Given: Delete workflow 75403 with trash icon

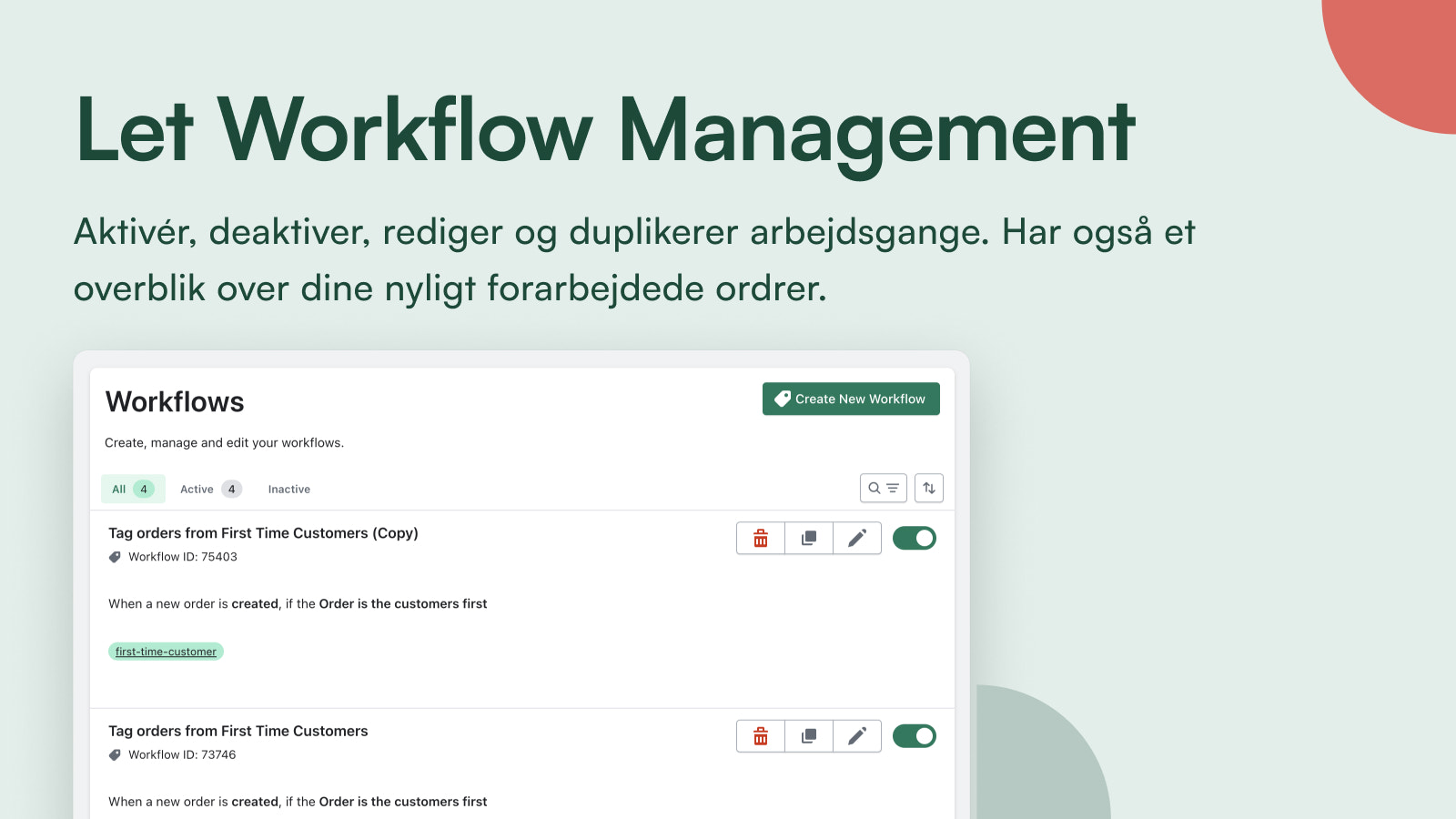Looking at the screenshot, I should pos(761,538).
